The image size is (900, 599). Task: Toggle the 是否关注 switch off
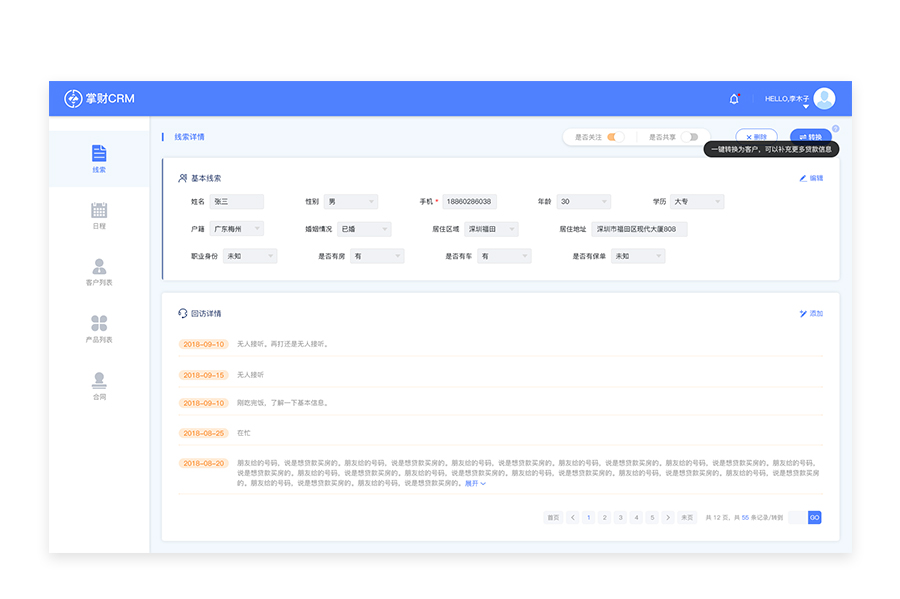point(615,137)
